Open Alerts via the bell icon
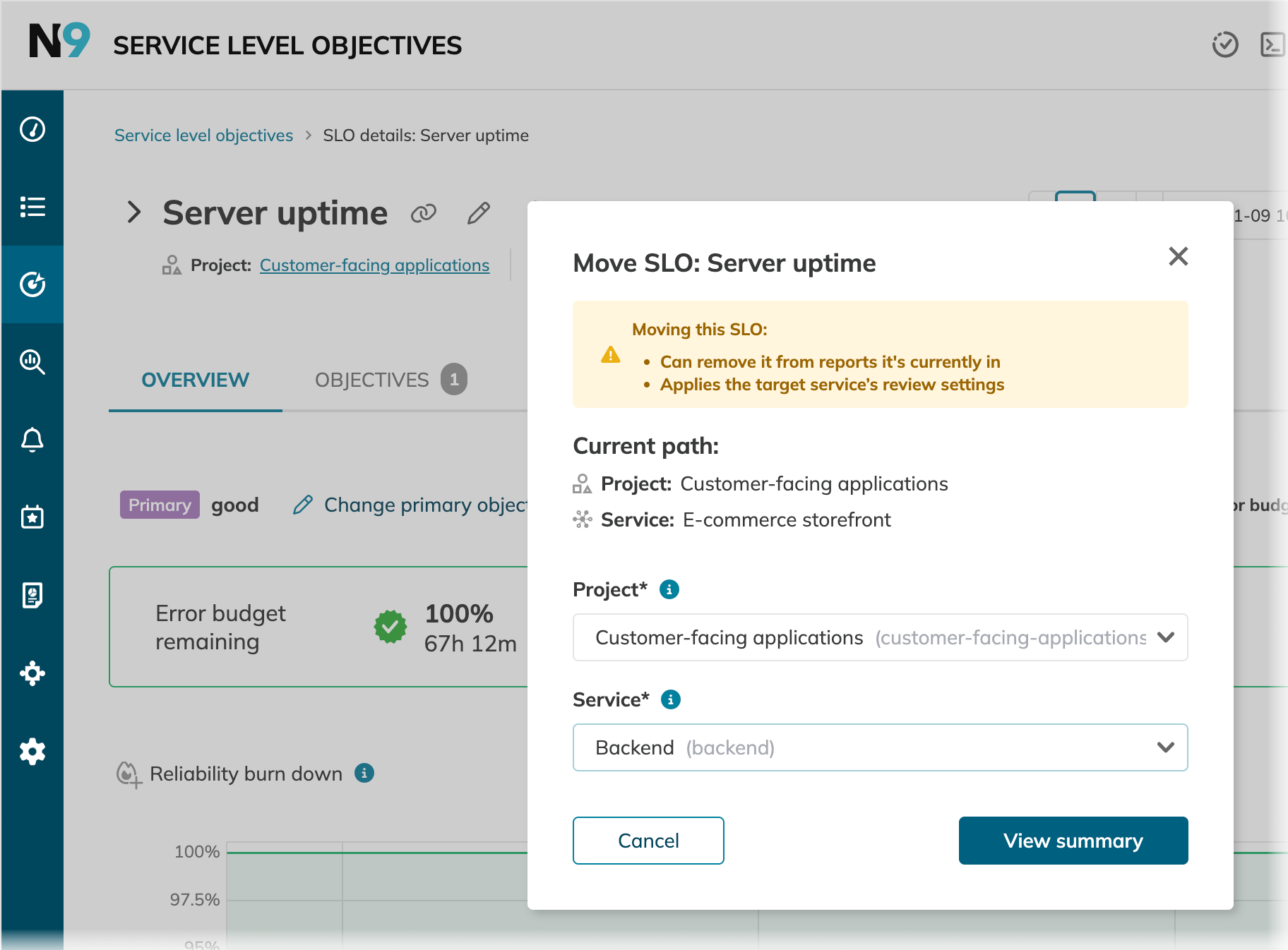This screenshot has height=950, width=1288. [x=32, y=440]
